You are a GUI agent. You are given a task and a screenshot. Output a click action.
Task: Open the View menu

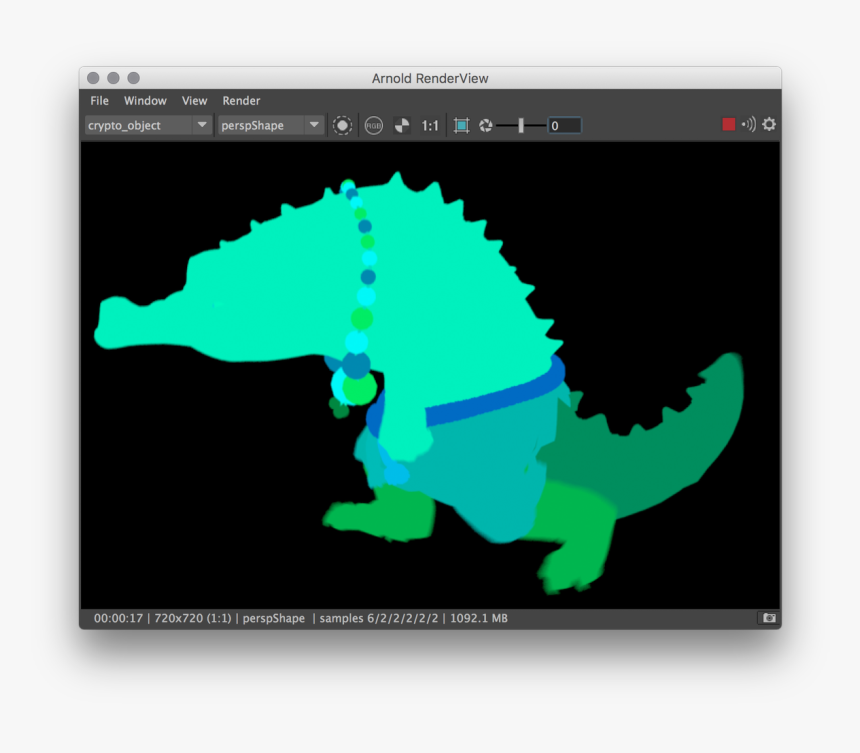point(194,100)
